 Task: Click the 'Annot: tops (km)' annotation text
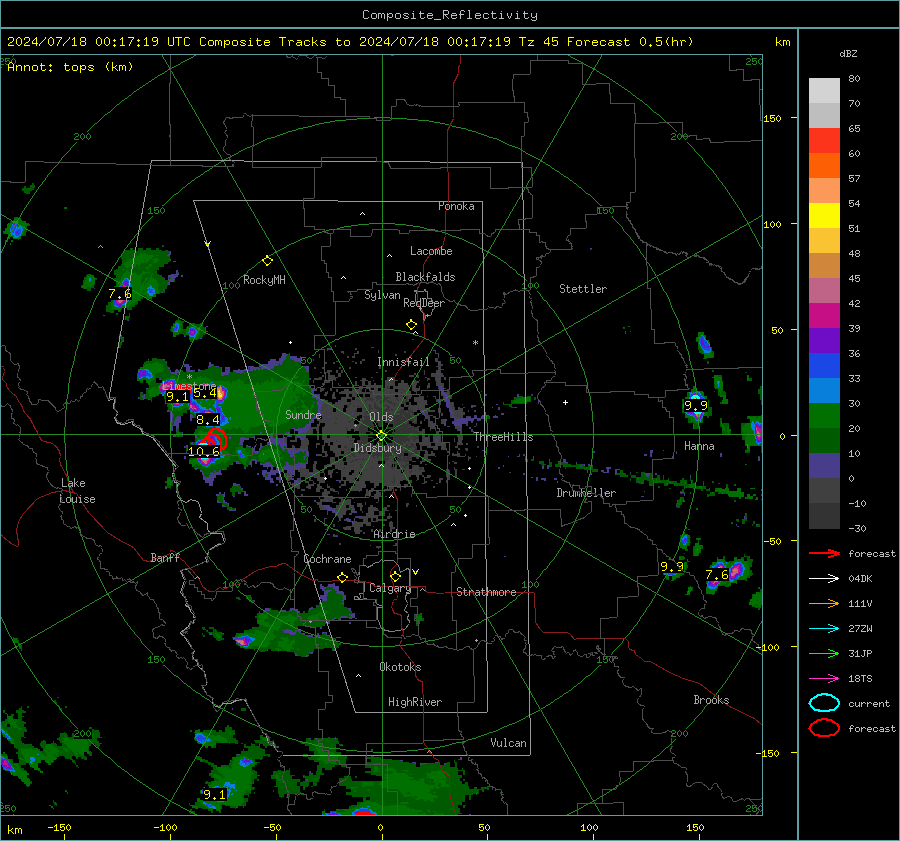coord(71,67)
